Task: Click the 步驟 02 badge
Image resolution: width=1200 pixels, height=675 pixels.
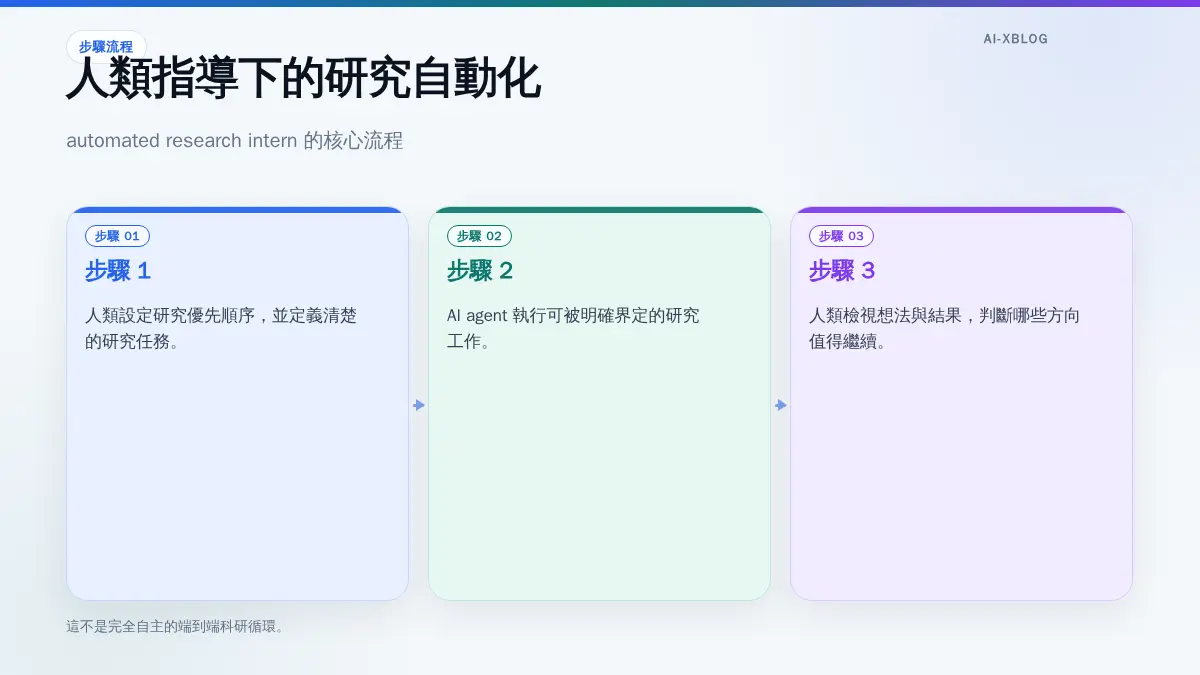Action: click(479, 236)
